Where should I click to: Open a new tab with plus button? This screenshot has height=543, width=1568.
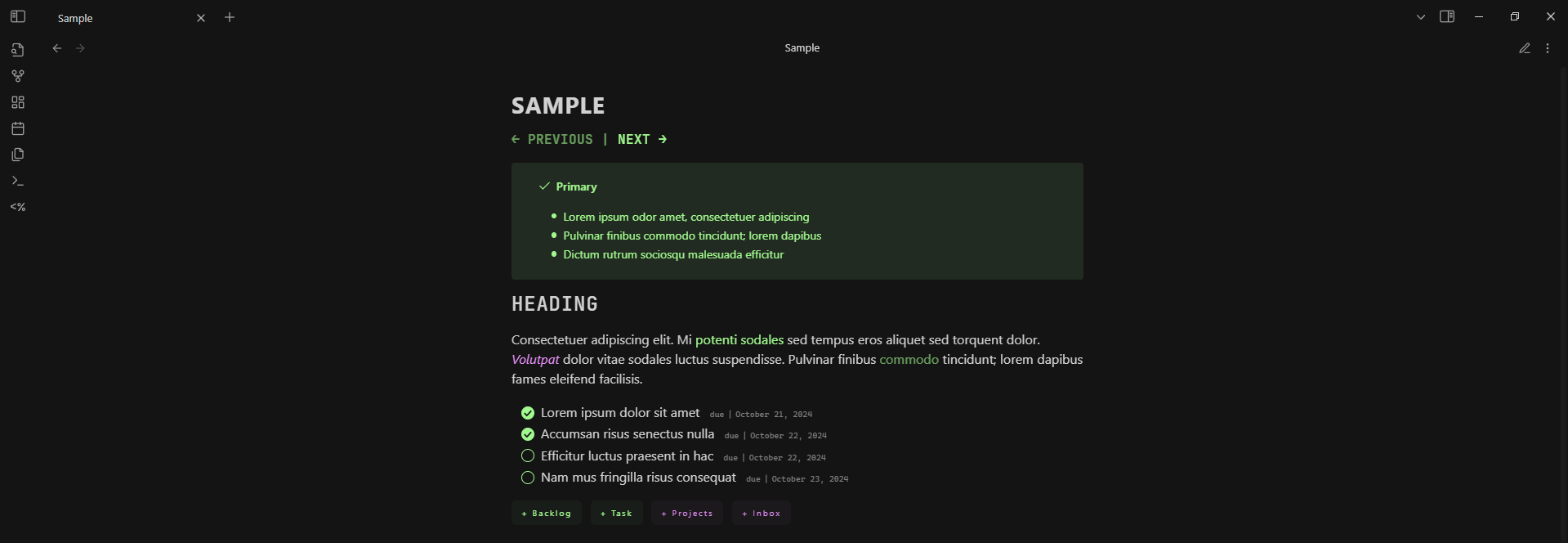[x=230, y=17]
